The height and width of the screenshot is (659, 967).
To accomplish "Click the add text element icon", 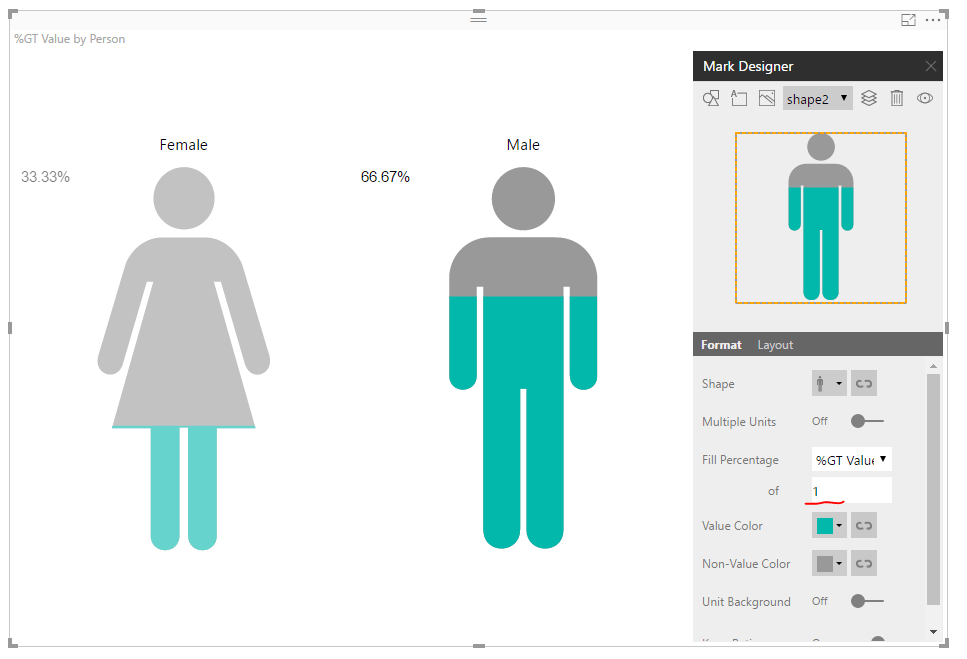I will 739,99.
